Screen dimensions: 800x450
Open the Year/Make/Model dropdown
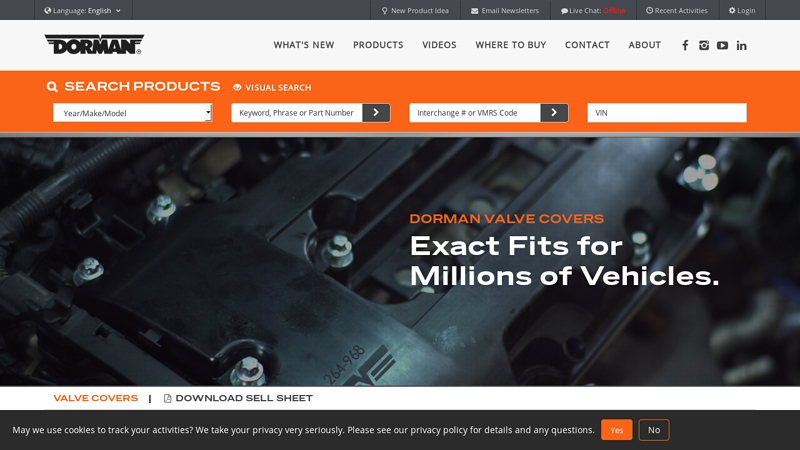pos(133,113)
